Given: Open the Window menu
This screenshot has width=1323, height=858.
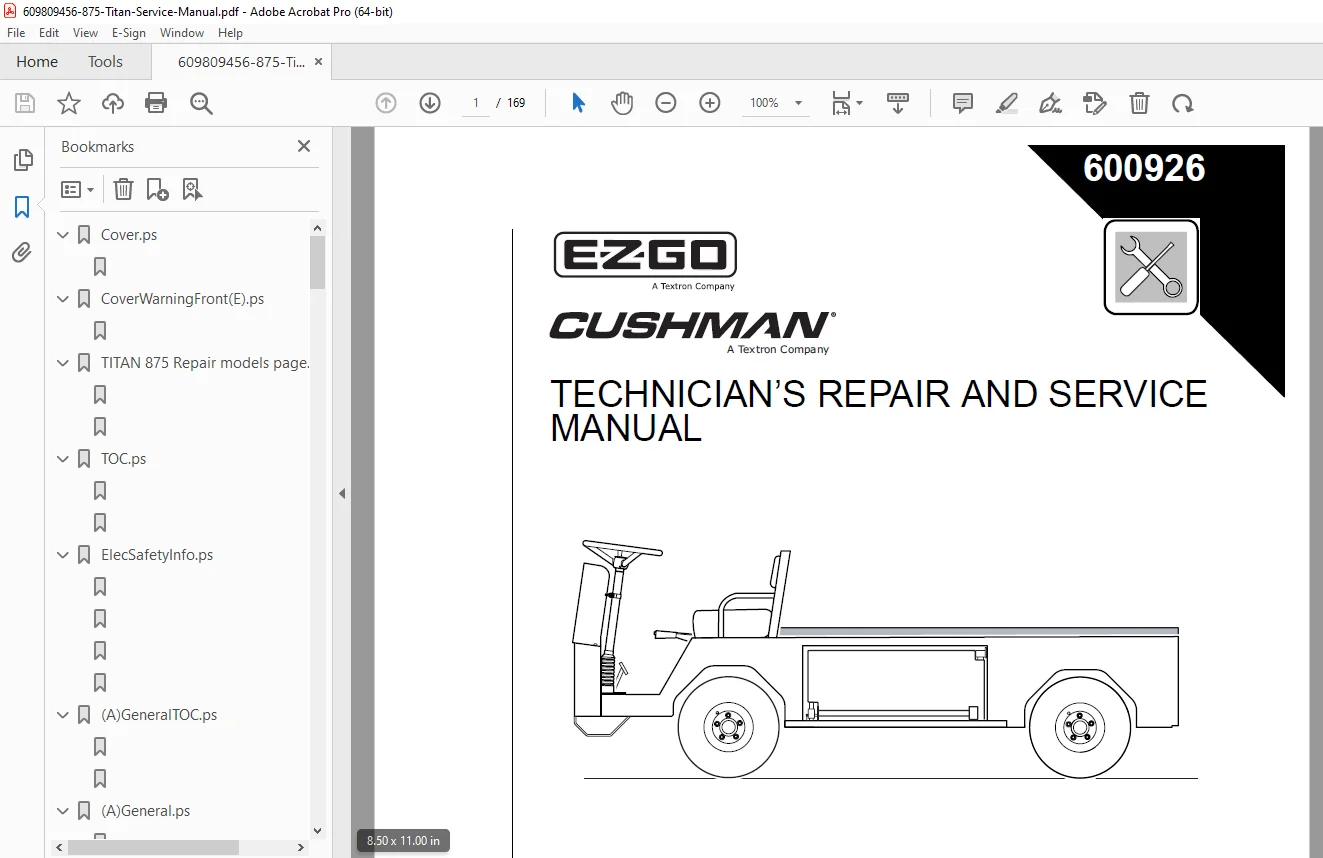Looking at the screenshot, I should pyautogui.click(x=182, y=33).
